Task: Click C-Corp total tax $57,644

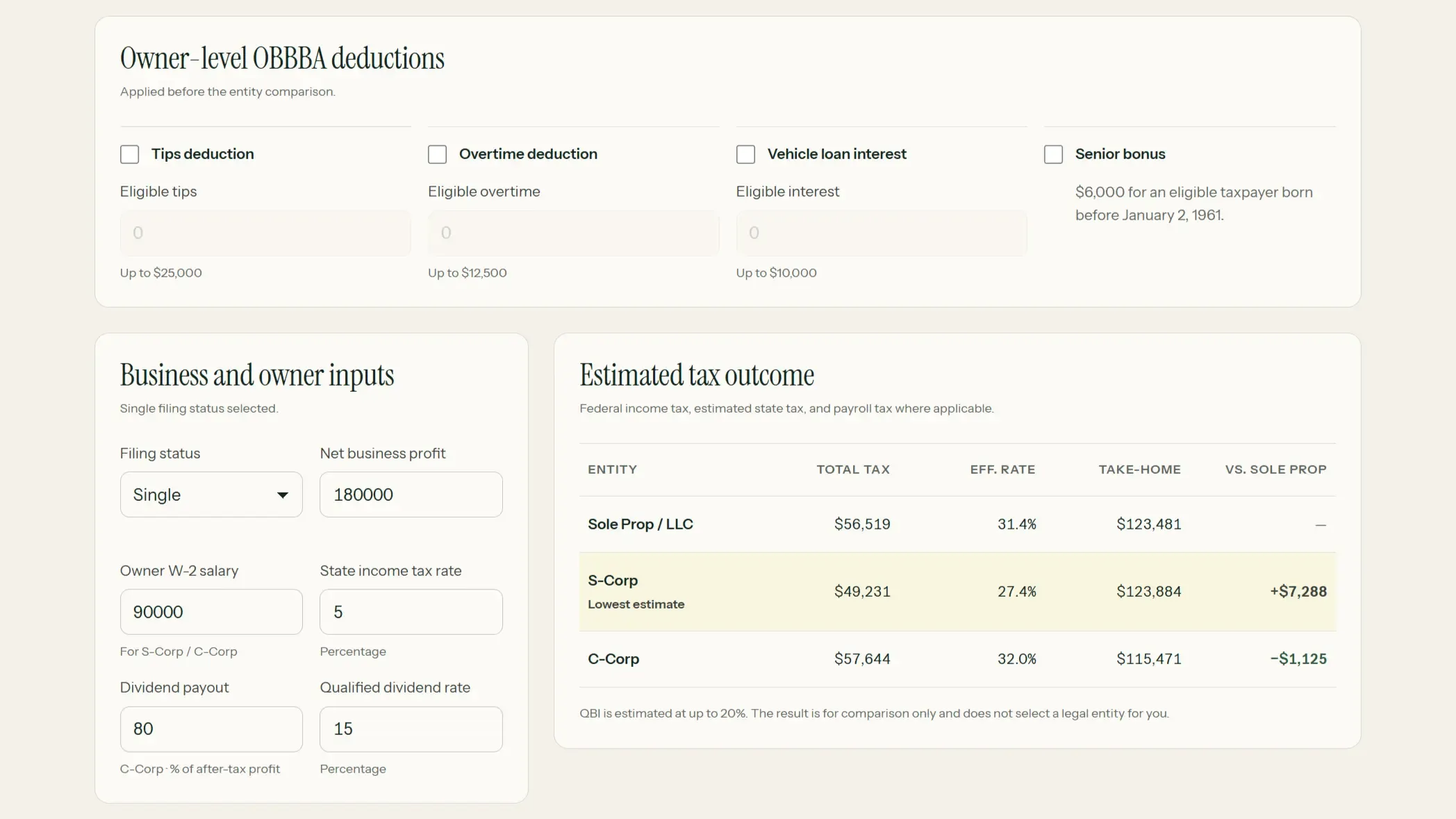Action: pos(862,659)
